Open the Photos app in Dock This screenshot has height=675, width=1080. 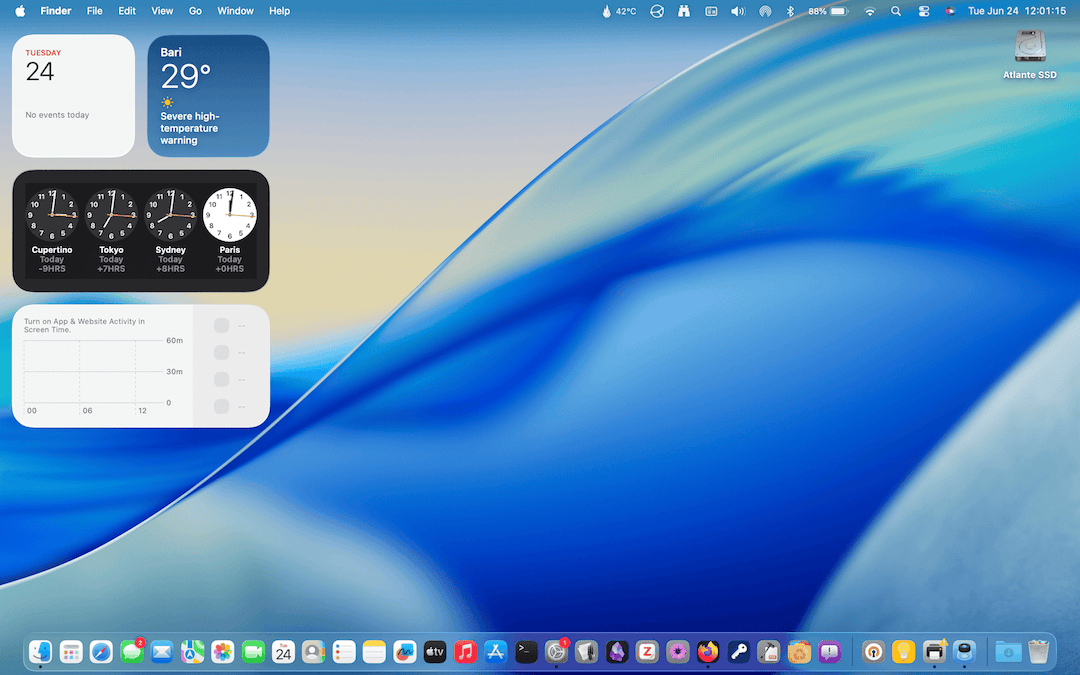pyautogui.click(x=222, y=652)
